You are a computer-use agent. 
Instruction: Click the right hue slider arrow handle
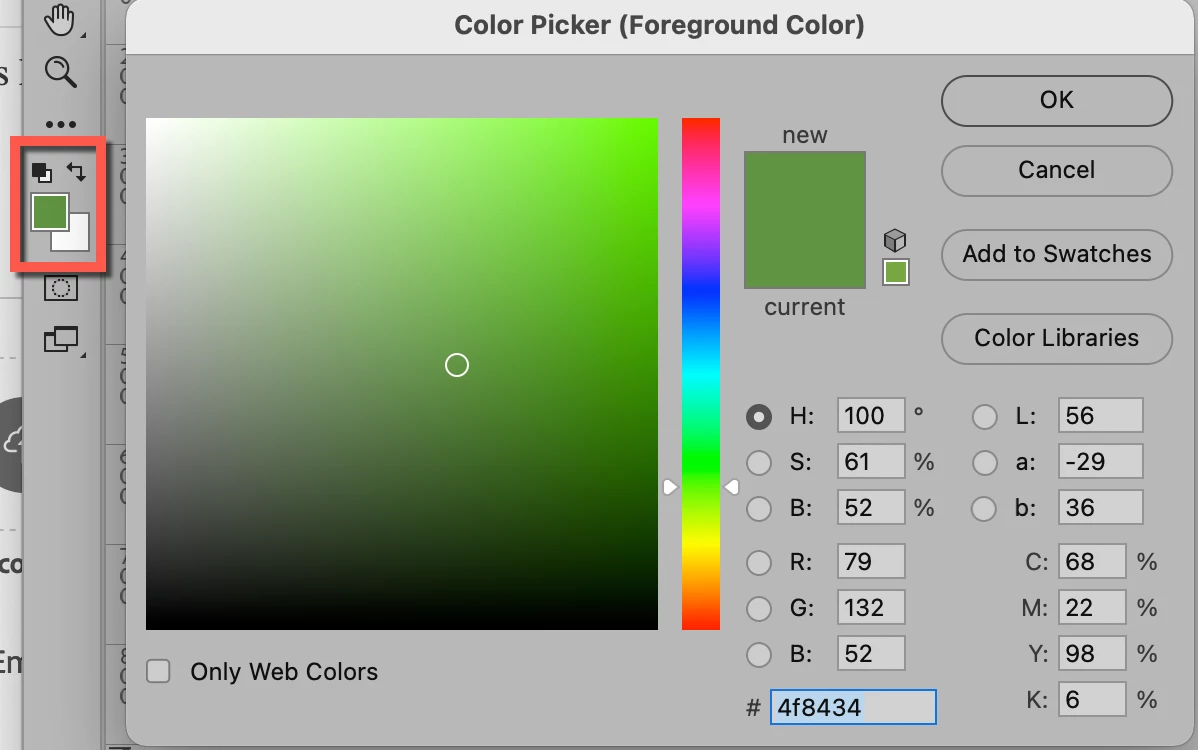[731, 487]
